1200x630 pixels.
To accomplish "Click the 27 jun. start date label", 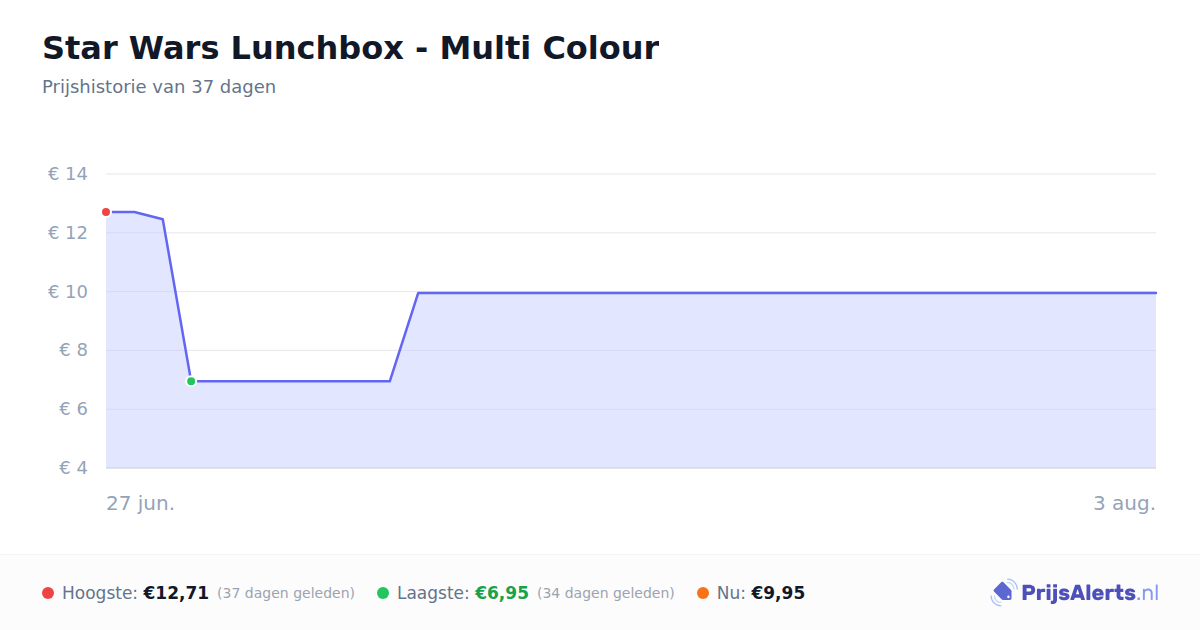I will [141, 503].
